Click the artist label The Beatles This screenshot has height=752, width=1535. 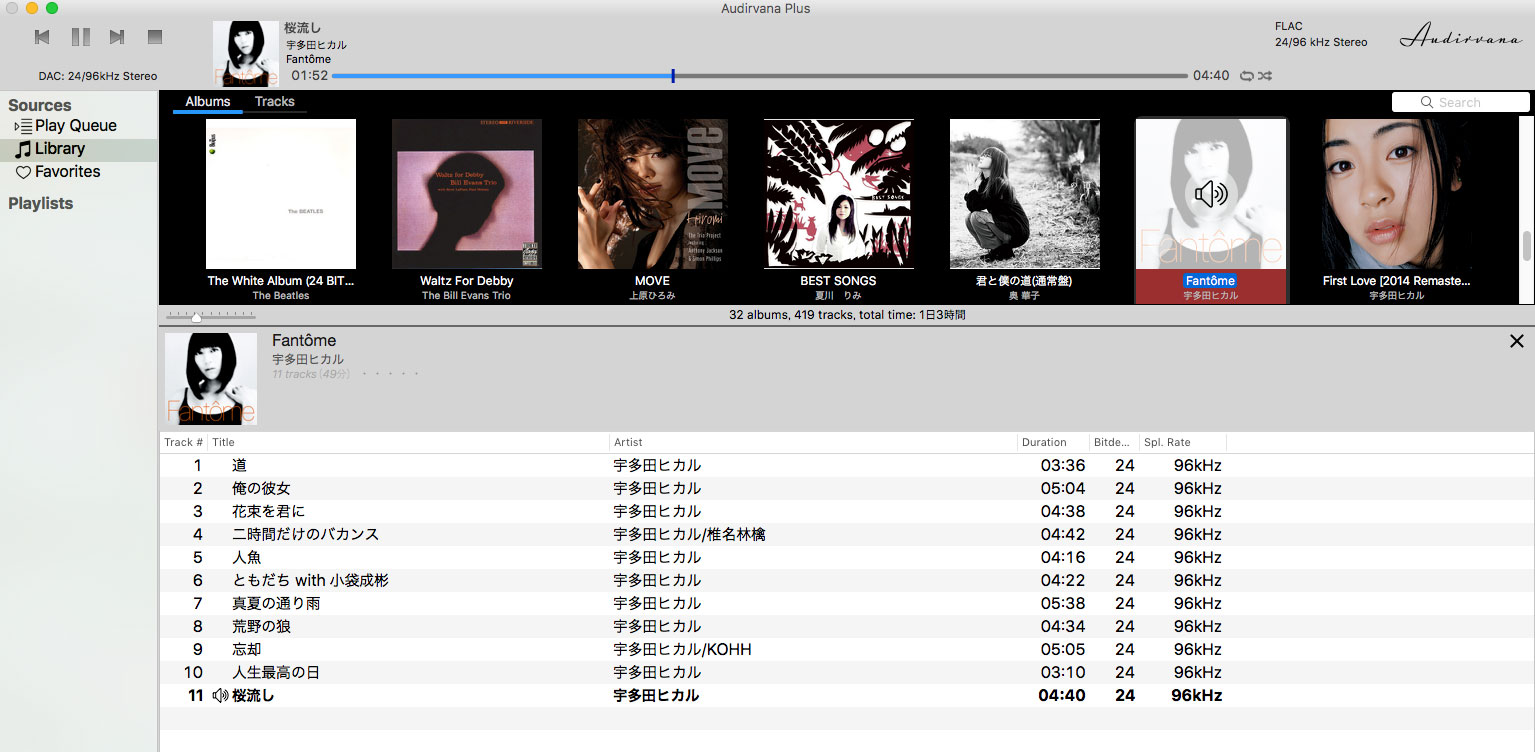pyautogui.click(x=281, y=296)
